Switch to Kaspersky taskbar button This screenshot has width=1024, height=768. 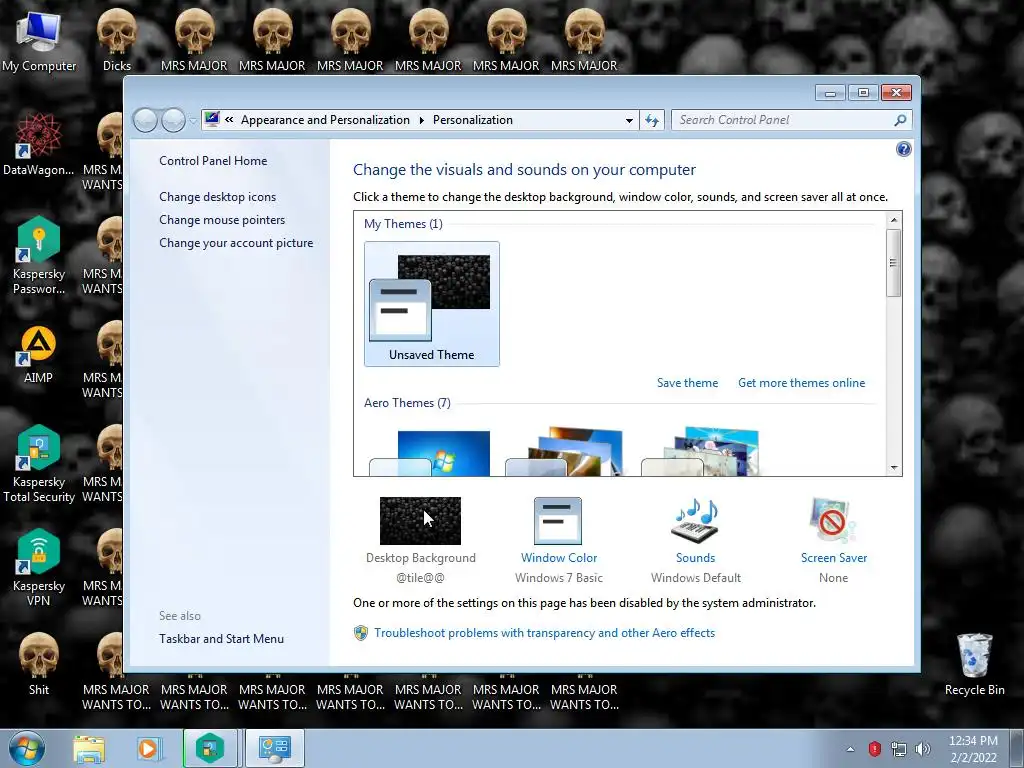(x=210, y=748)
